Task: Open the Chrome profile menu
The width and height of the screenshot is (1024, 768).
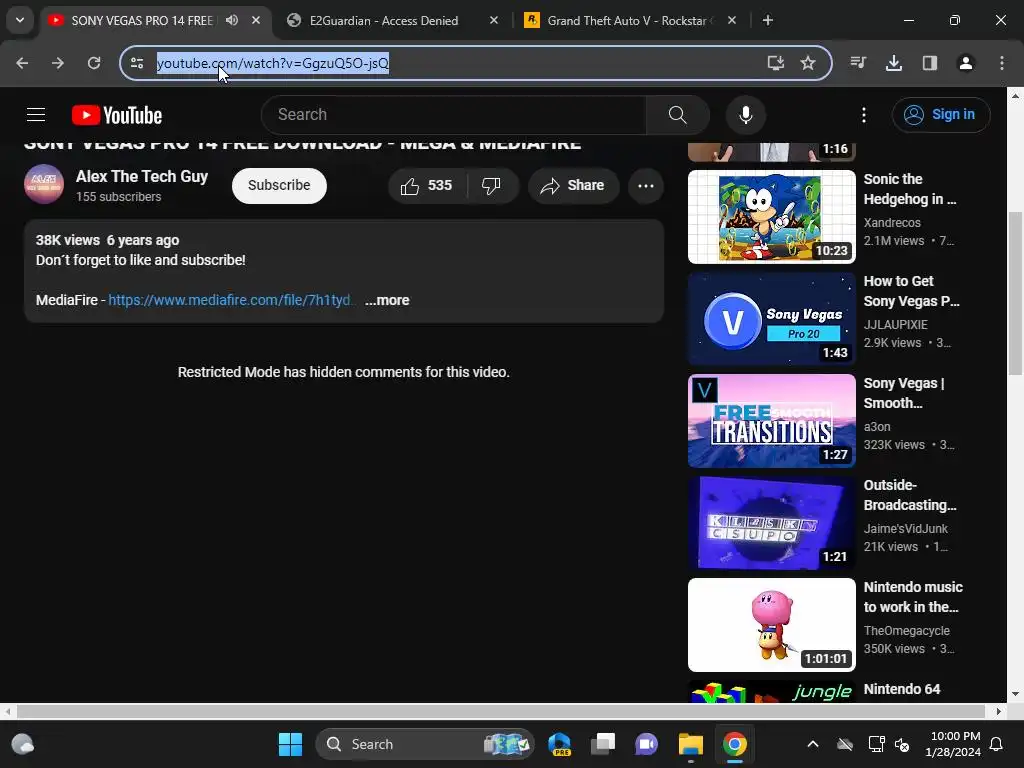Action: (x=966, y=63)
